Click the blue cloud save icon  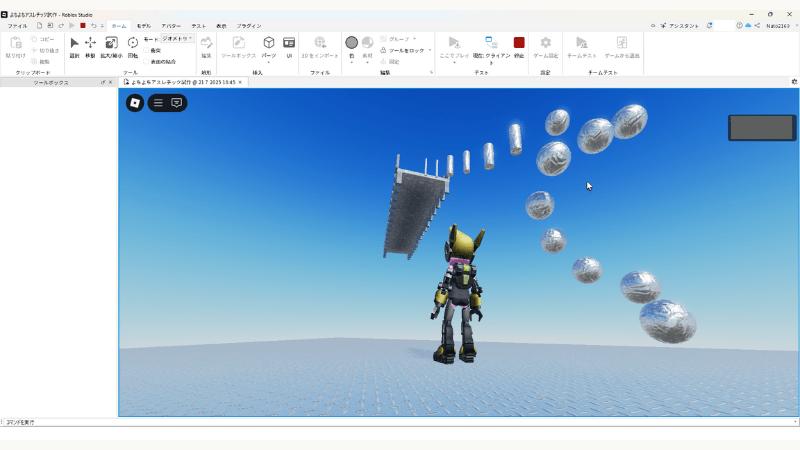click(748, 26)
